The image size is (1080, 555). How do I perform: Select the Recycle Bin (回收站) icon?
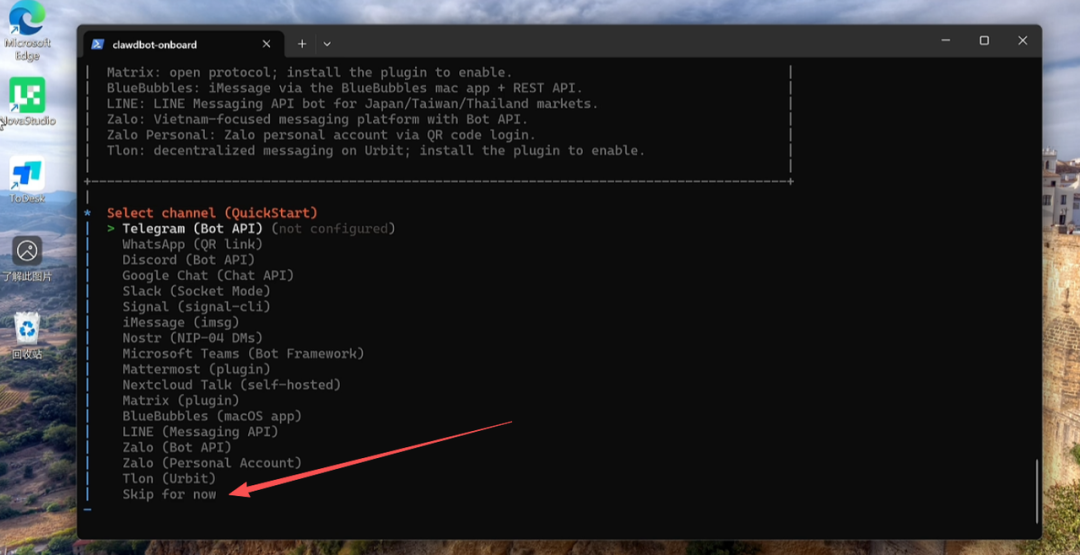[x=27, y=331]
